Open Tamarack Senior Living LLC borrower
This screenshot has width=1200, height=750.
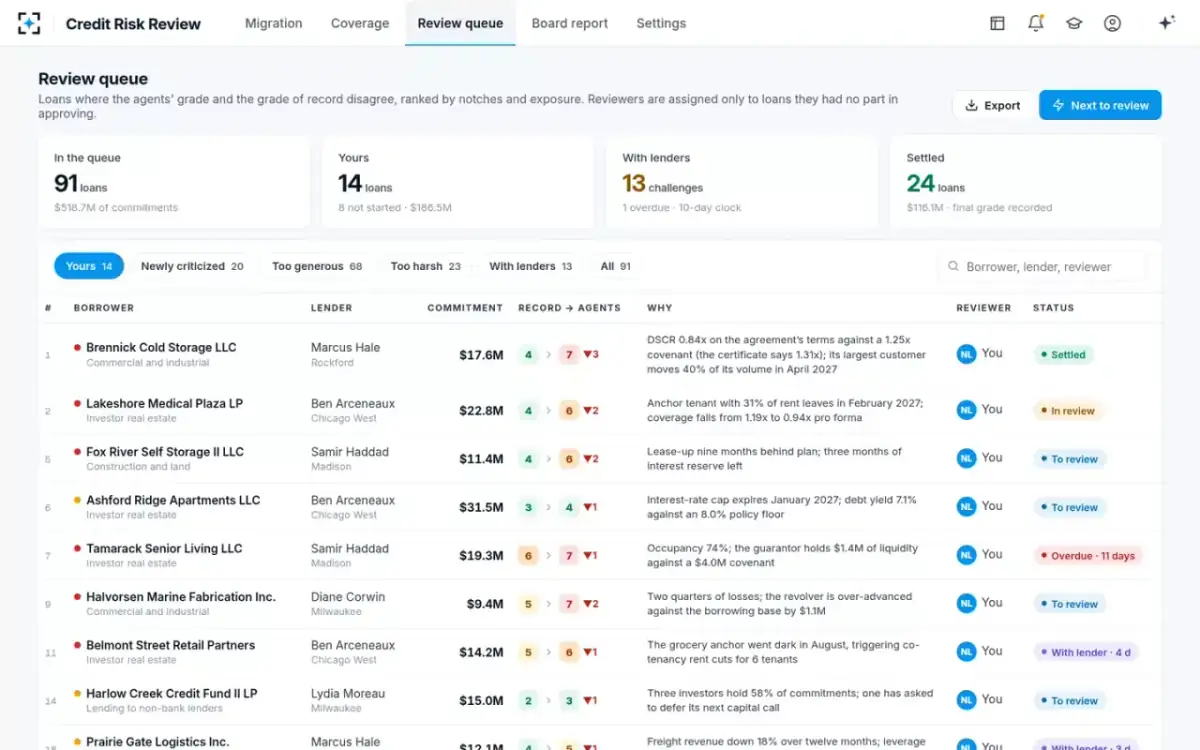[164, 548]
